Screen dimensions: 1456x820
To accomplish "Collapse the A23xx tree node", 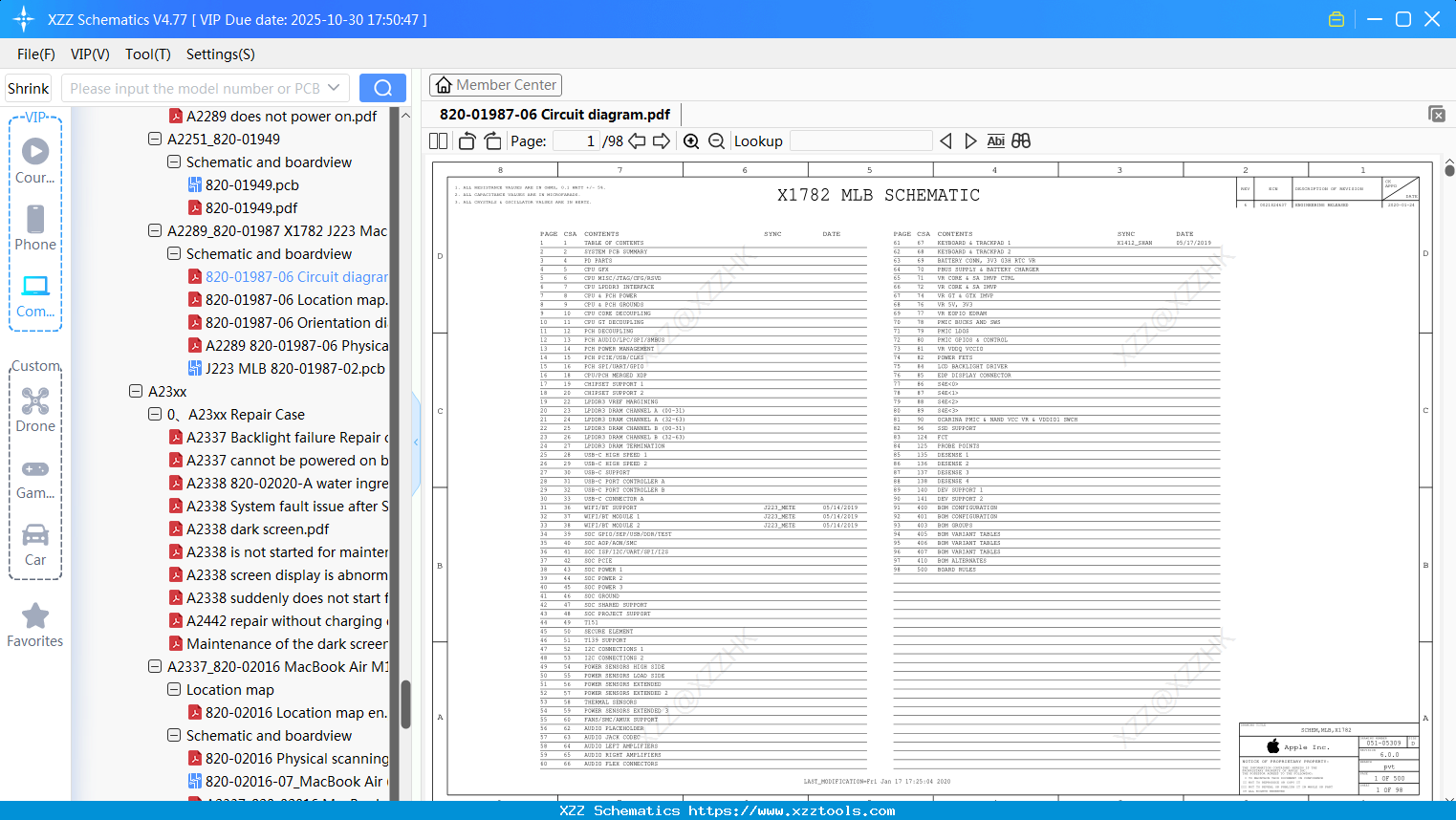I will pos(136,391).
